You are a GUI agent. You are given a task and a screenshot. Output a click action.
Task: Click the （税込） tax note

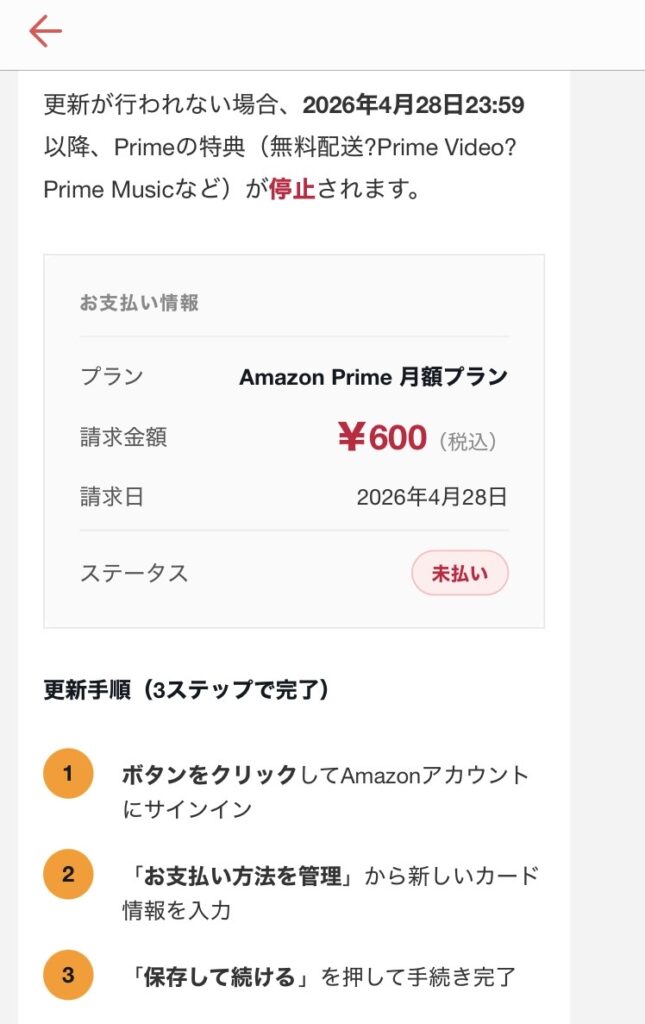(x=468, y=441)
